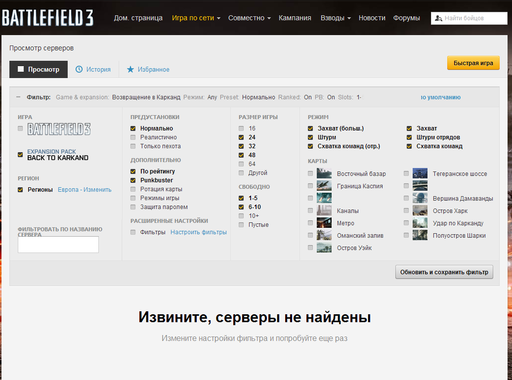This screenshot has height=380, width=512.
Task: Click the server name filter input field
Action: pos(58,245)
